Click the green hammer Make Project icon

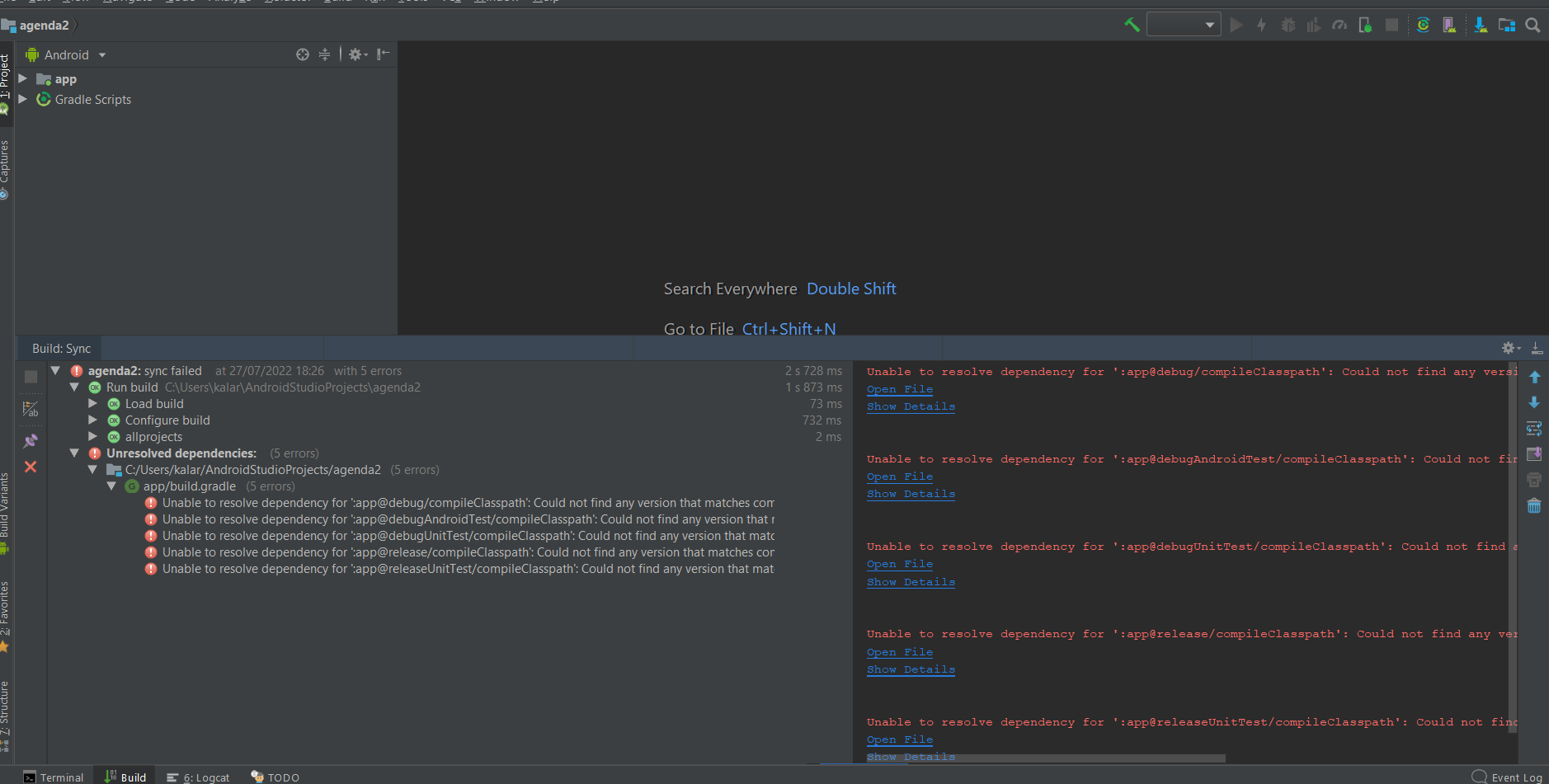point(1132,25)
